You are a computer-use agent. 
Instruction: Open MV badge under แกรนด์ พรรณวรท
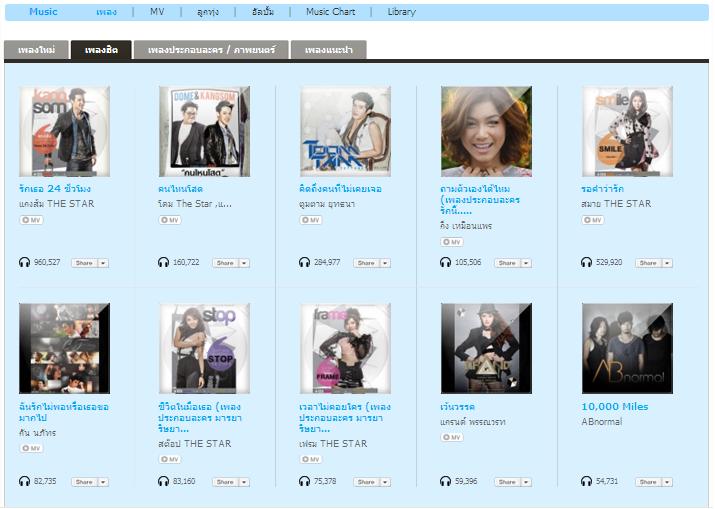[451, 437]
